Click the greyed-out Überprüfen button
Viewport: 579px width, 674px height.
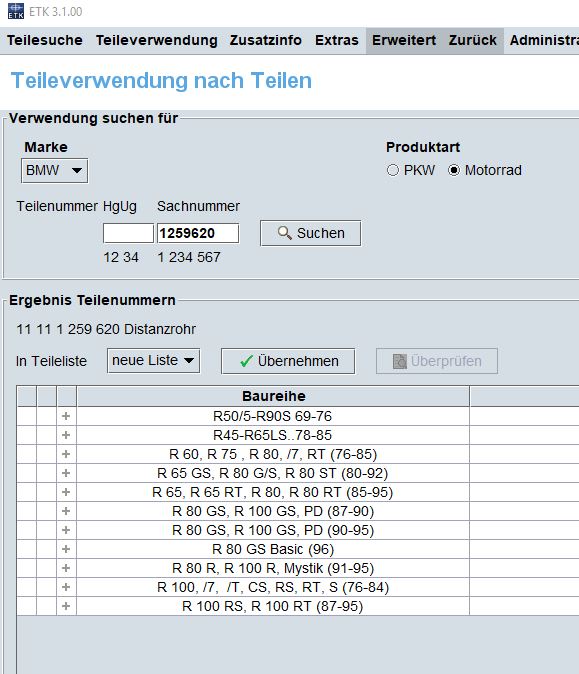pos(437,361)
